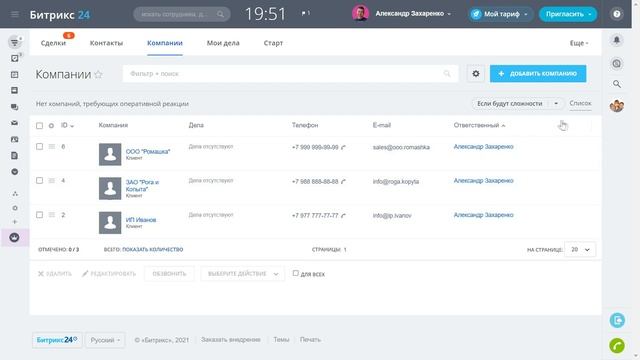The width and height of the screenshot is (640, 360).
Task: Open call options for +7 988 888-88-88
Action: [343, 182]
